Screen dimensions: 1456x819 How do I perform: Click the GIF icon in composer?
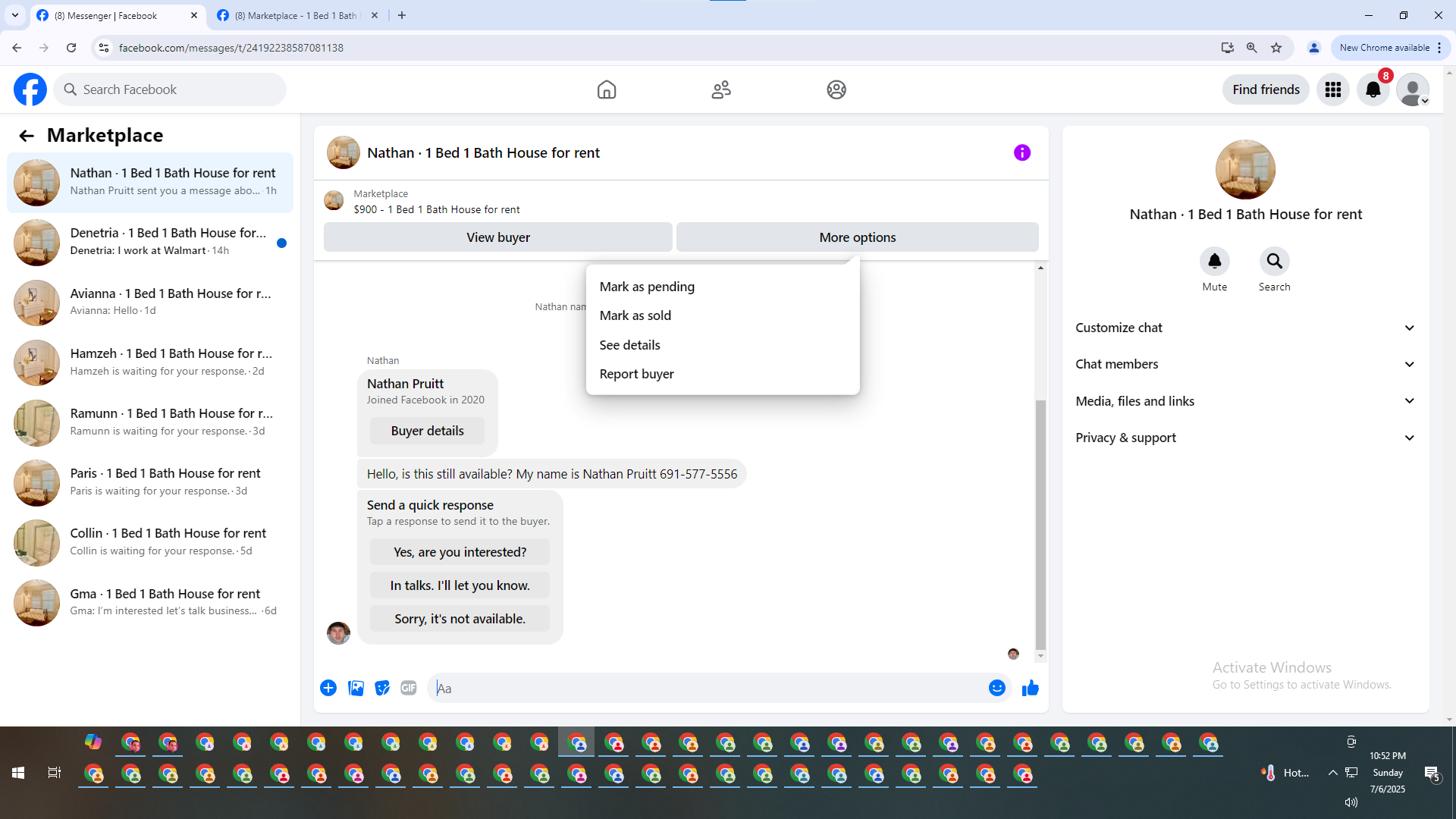[408, 688]
